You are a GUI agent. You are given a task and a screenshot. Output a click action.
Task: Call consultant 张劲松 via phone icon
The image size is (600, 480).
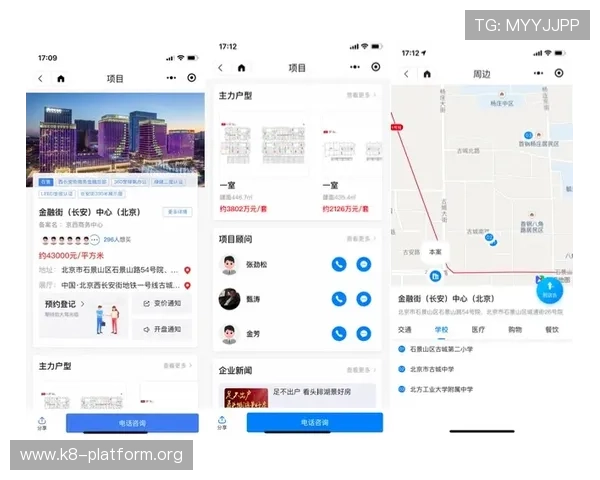click(339, 264)
